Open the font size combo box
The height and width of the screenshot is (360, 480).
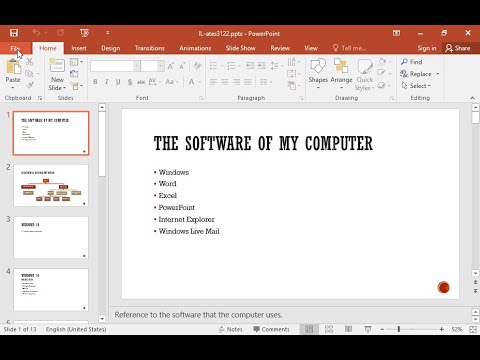(152, 66)
